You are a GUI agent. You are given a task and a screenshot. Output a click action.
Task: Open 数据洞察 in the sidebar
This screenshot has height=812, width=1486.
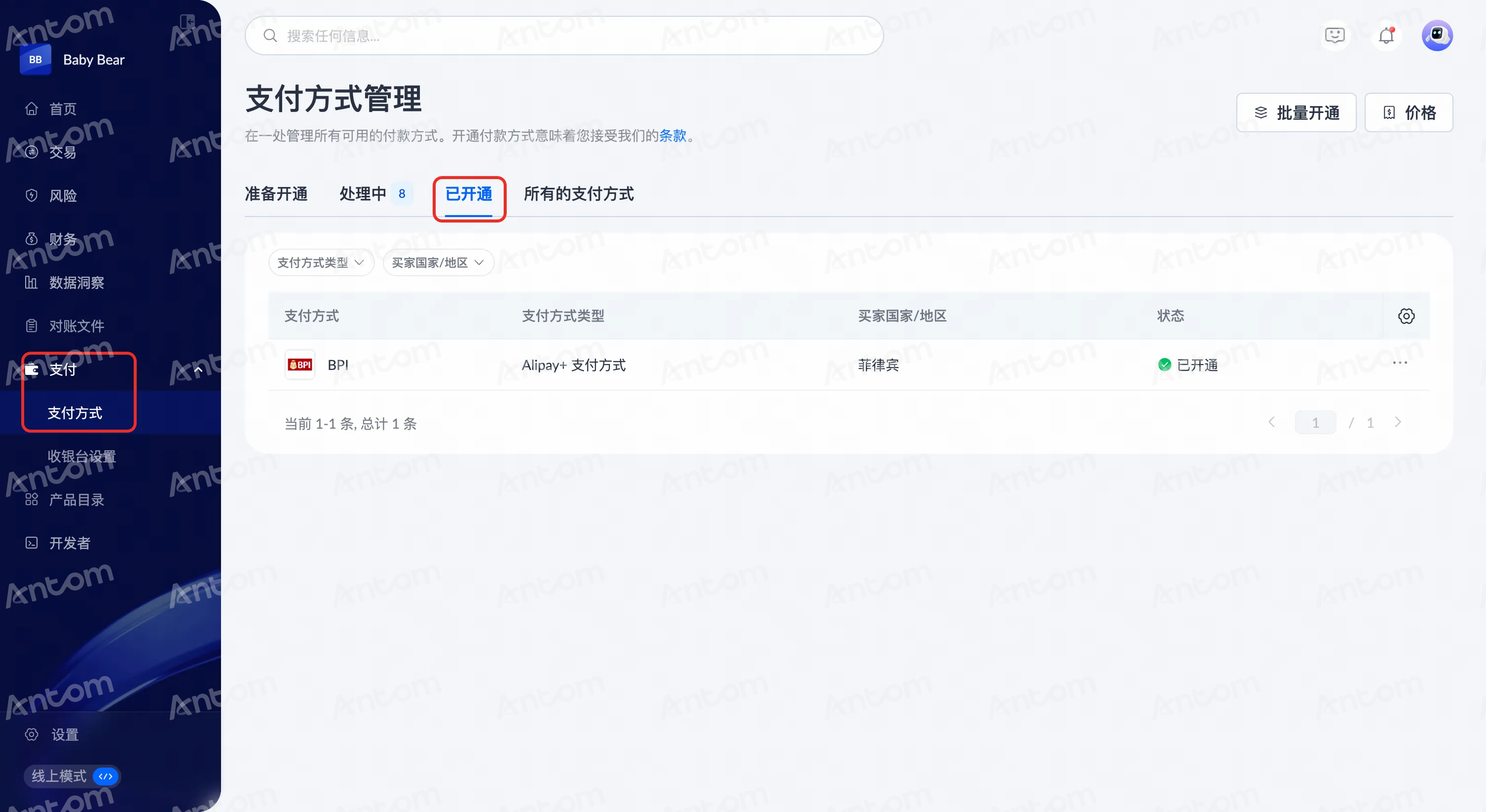(77, 283)
